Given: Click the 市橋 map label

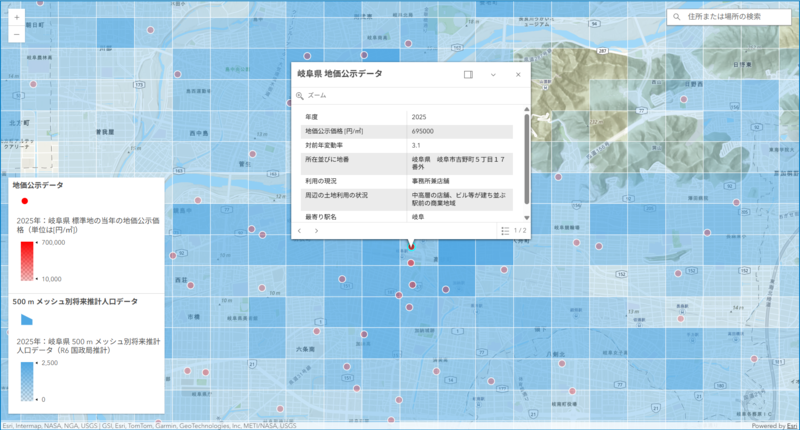Looking at the screenshot, I should (x=193, y=317).
